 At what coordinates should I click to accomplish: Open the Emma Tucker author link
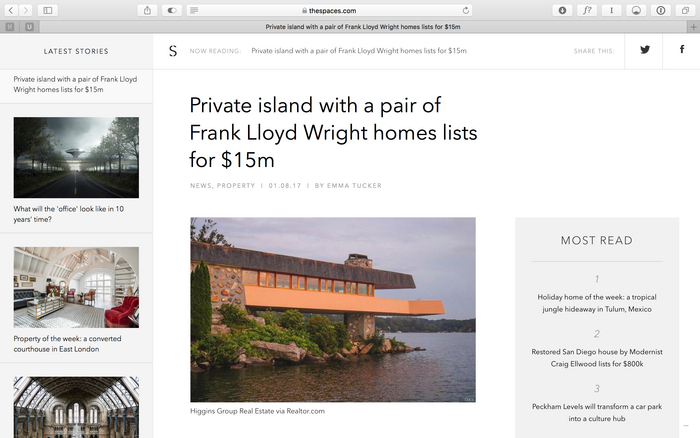[x=354, y=186]
